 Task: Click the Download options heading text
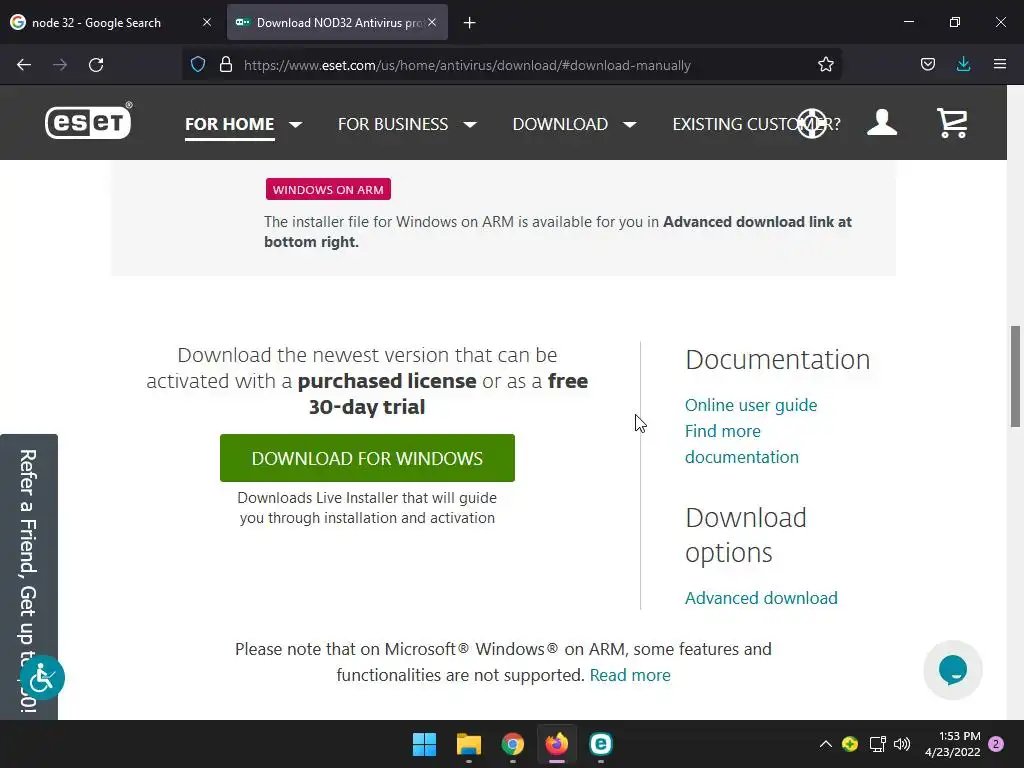(746, 535)
